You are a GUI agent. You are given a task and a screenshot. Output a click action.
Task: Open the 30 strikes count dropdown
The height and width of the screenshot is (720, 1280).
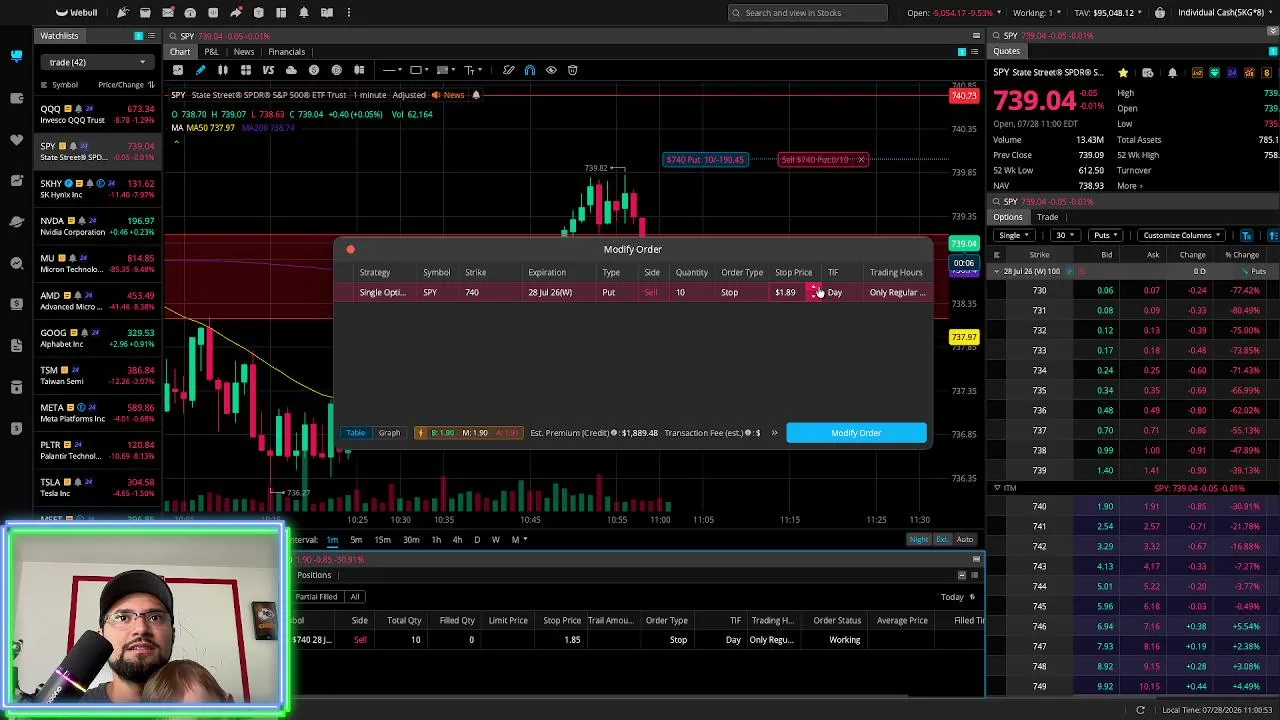(x=1064, y=236)
